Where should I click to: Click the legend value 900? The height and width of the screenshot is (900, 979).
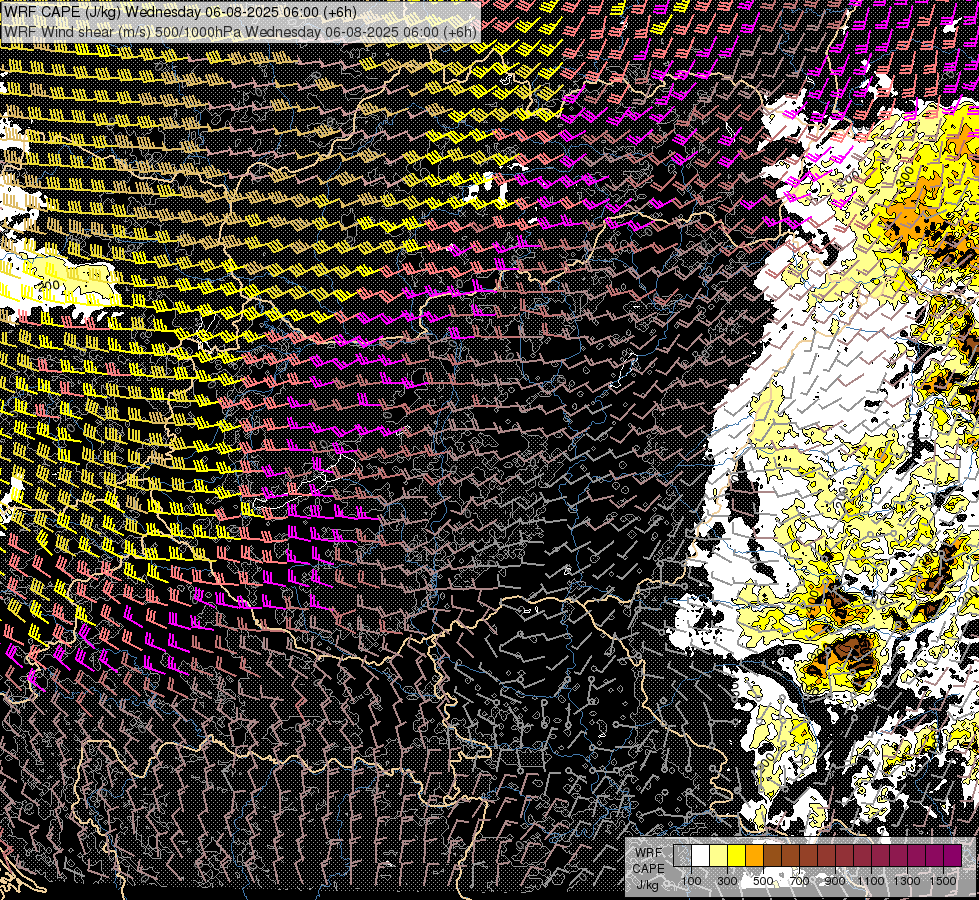pyautogui.click(x=835, y=881)
